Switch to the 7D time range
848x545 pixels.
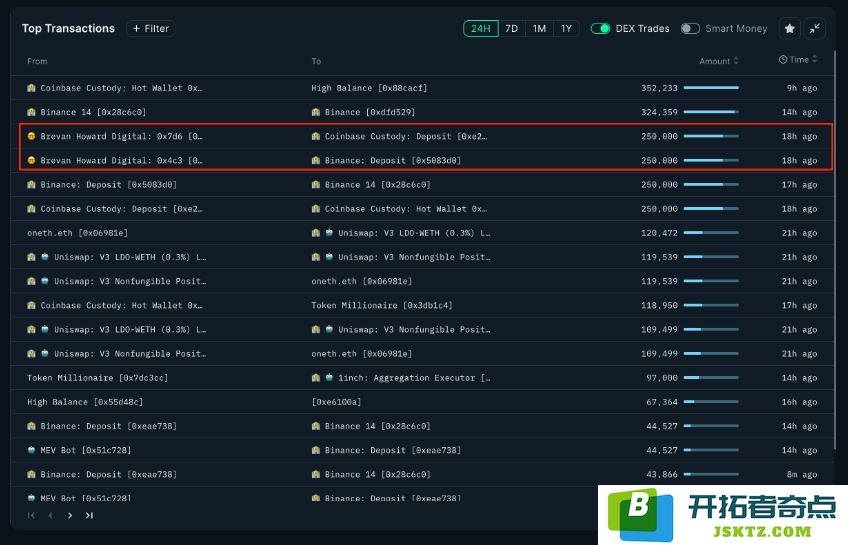(x=512, y=29)
